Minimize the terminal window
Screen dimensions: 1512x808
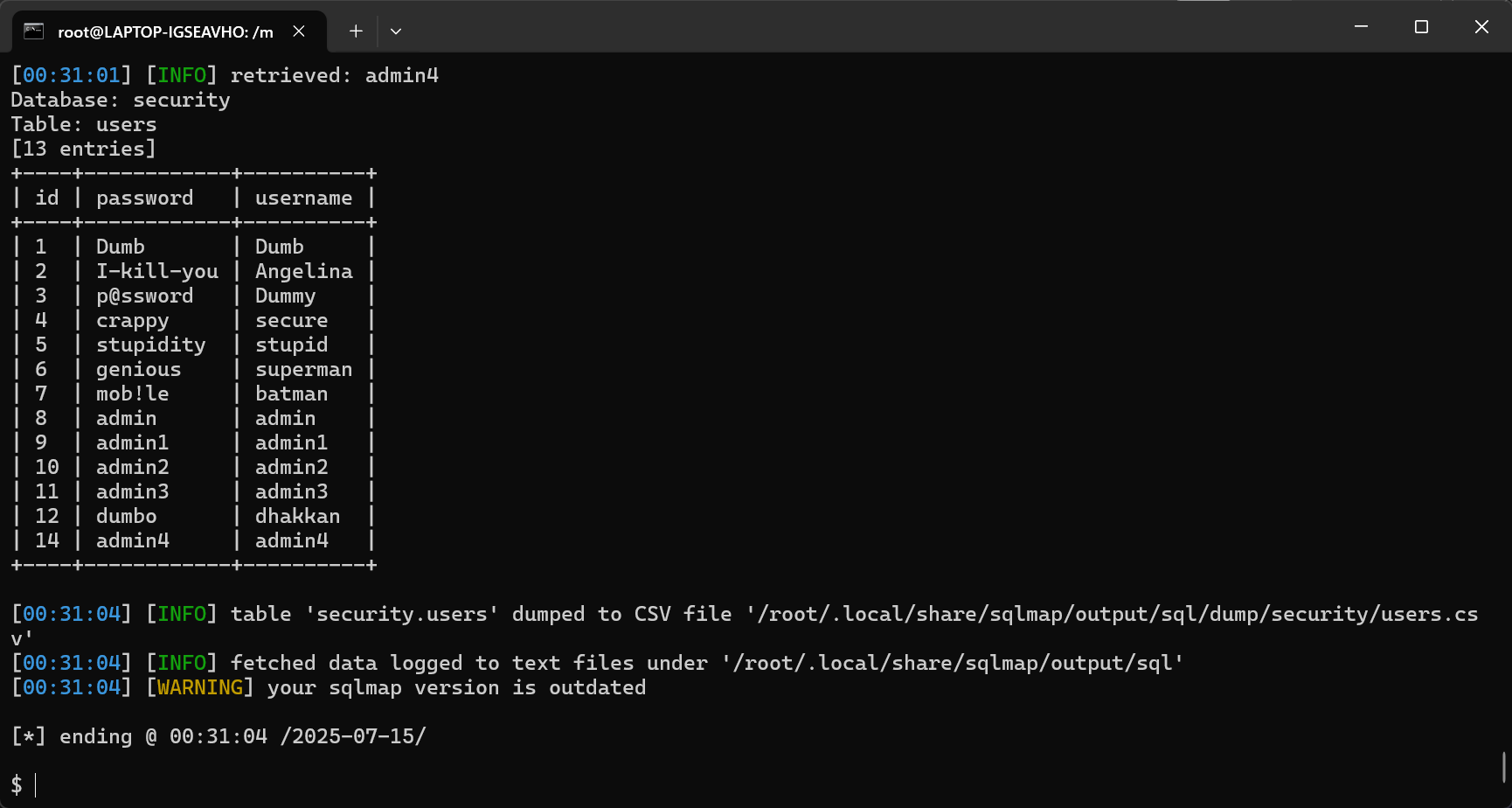click(x=1361, y=27)
